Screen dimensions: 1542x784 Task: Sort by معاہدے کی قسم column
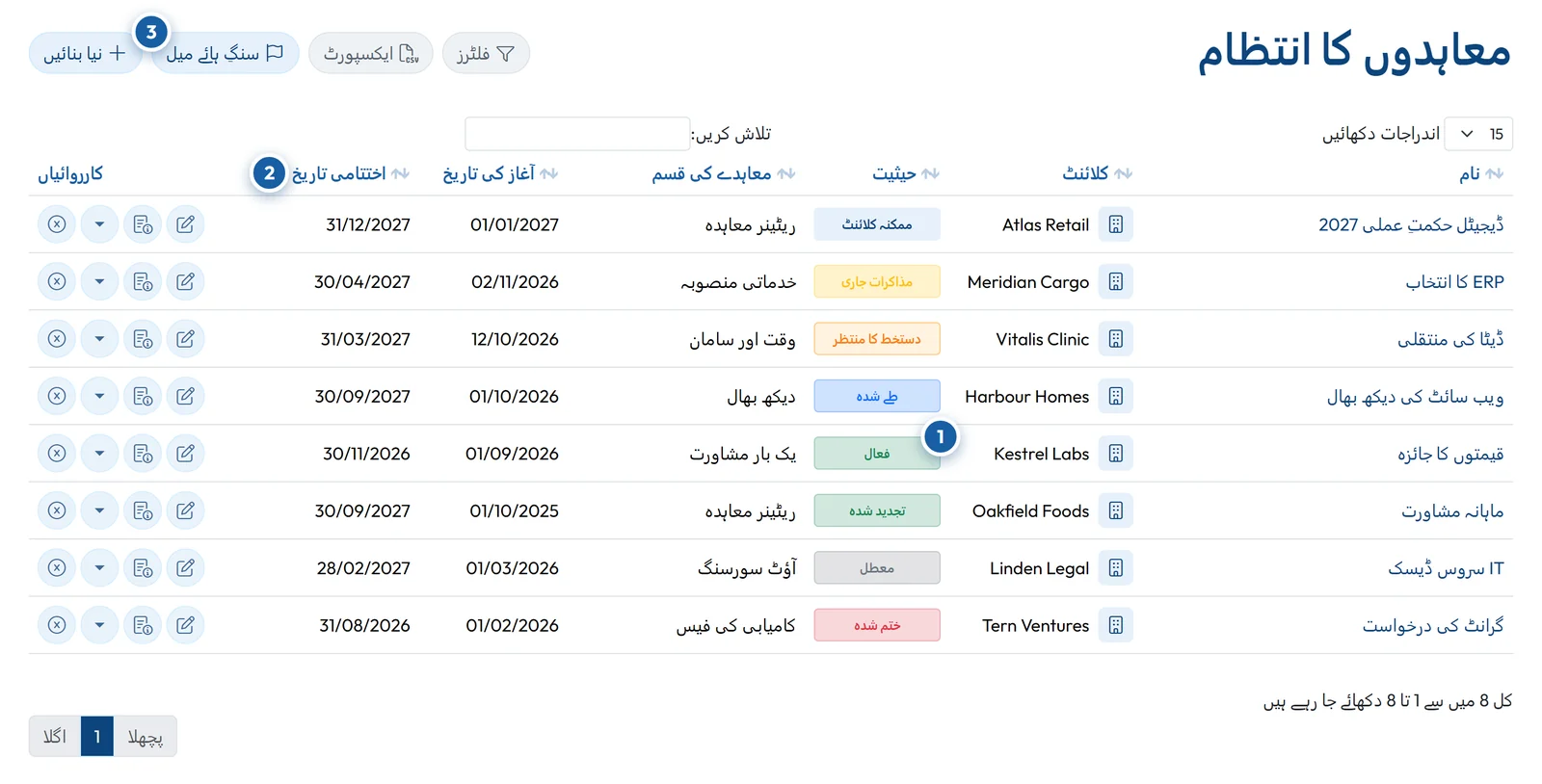(723, 173)
